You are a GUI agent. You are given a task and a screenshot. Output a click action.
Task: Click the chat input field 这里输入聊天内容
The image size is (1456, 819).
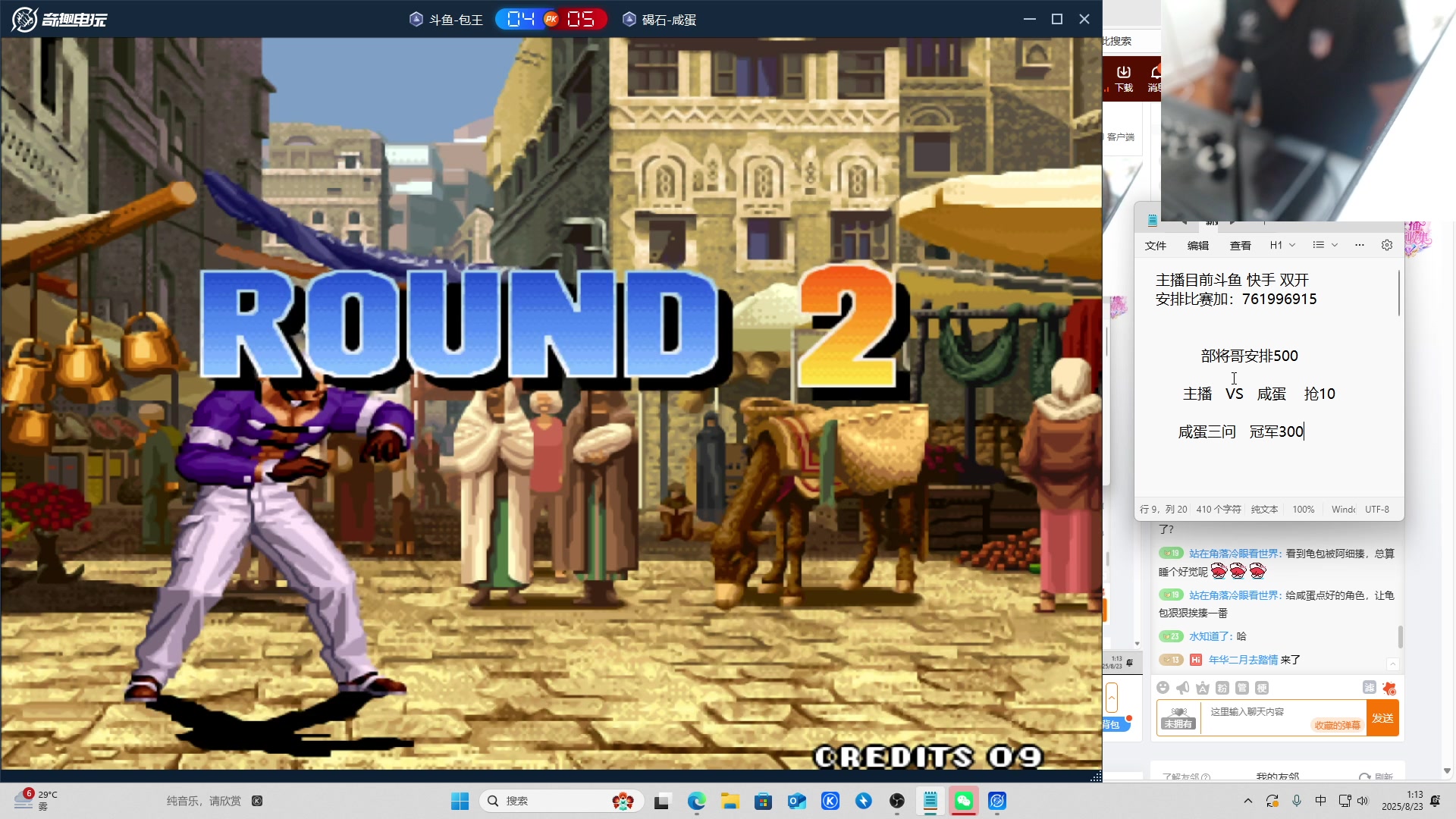tap(1283, 717)
